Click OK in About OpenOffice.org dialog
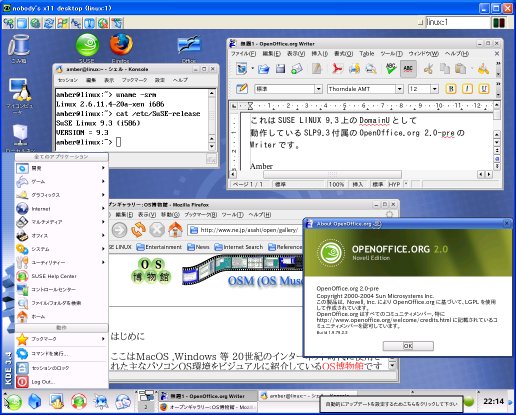Screen dimensions: 516x415 [x=408, y=346]
